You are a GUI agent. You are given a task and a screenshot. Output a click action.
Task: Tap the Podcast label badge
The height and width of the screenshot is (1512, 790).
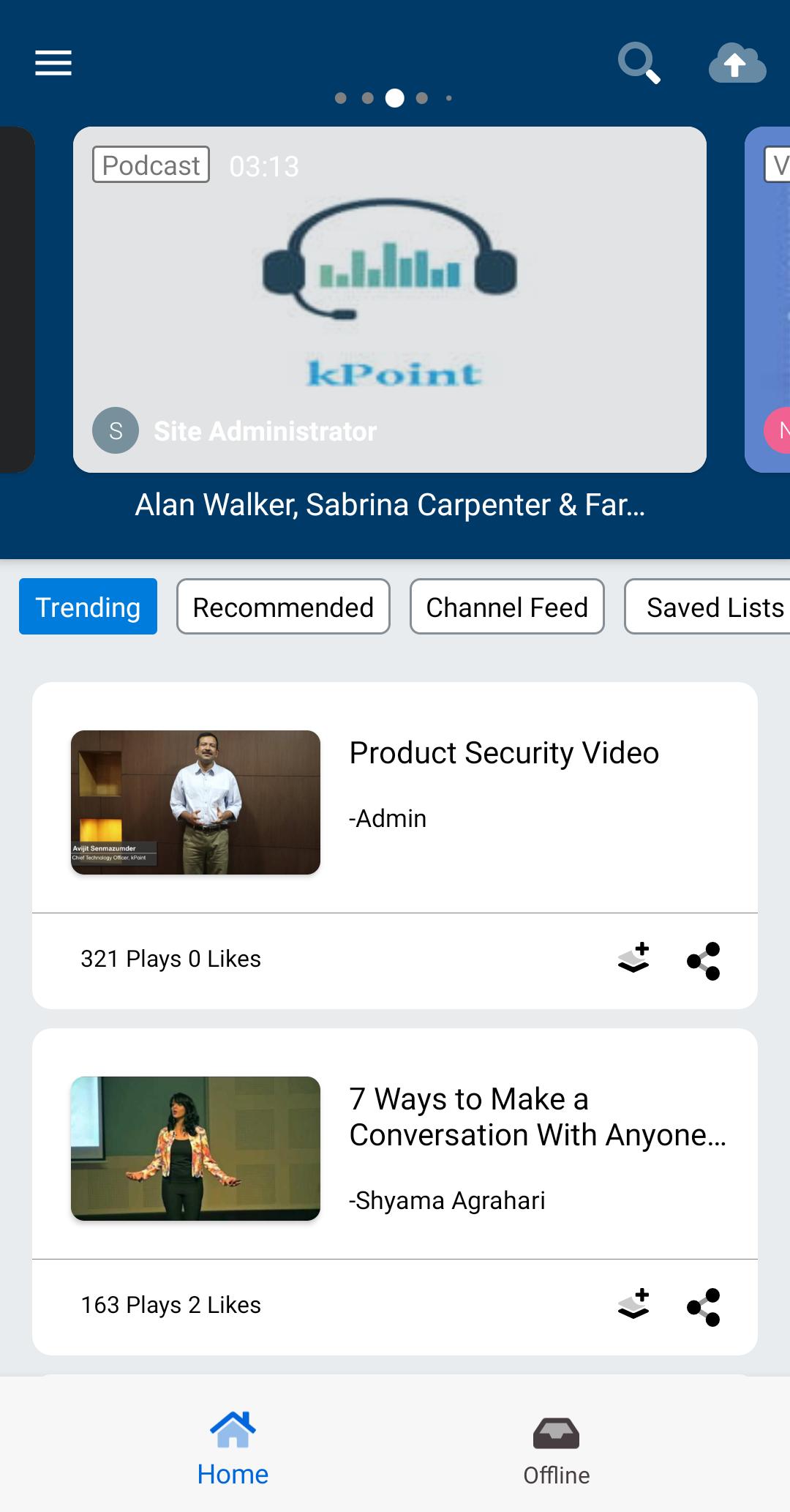(x=151, y=165)
